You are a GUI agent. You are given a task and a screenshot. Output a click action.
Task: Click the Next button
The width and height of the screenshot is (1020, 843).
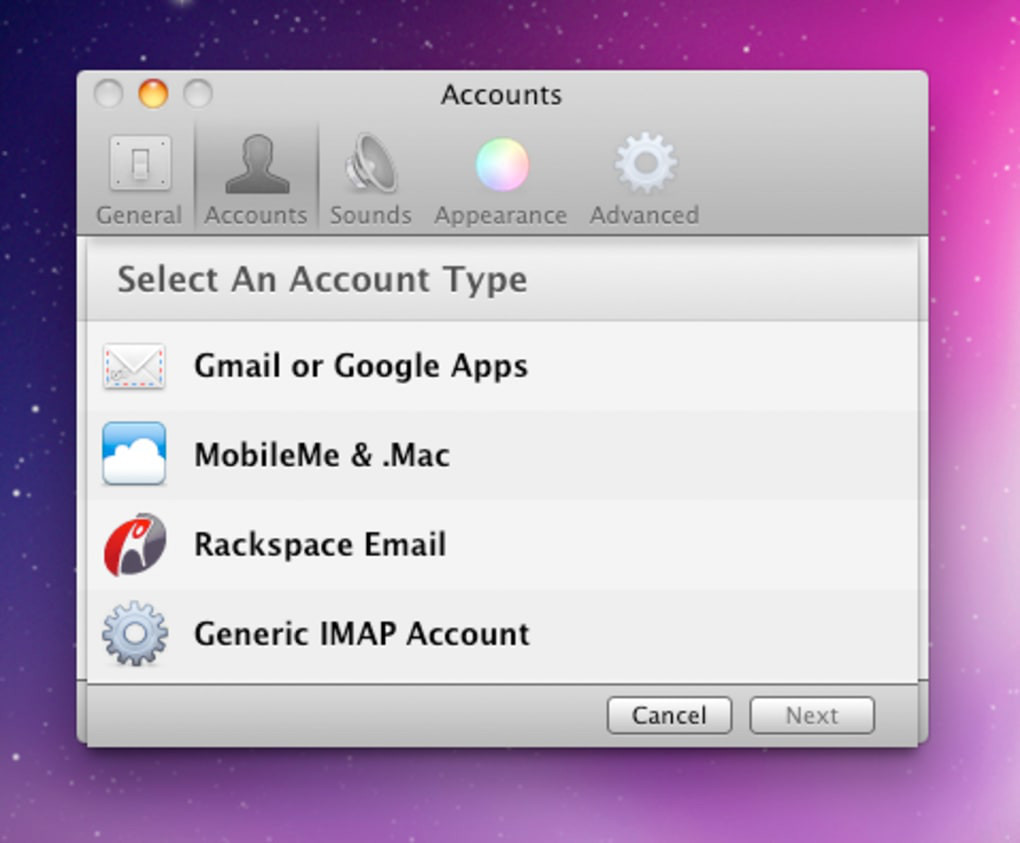812,716
